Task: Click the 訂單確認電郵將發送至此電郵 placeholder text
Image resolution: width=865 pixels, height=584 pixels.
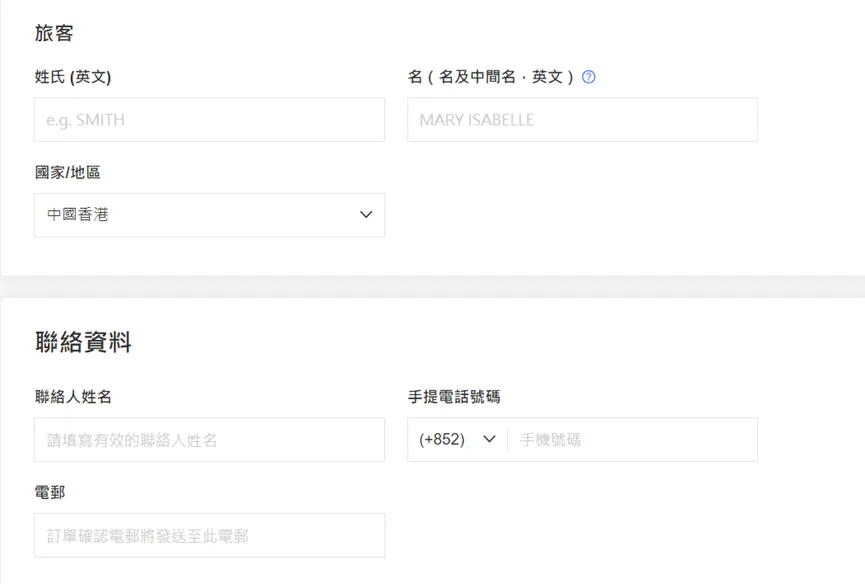Action: point(147,536)
